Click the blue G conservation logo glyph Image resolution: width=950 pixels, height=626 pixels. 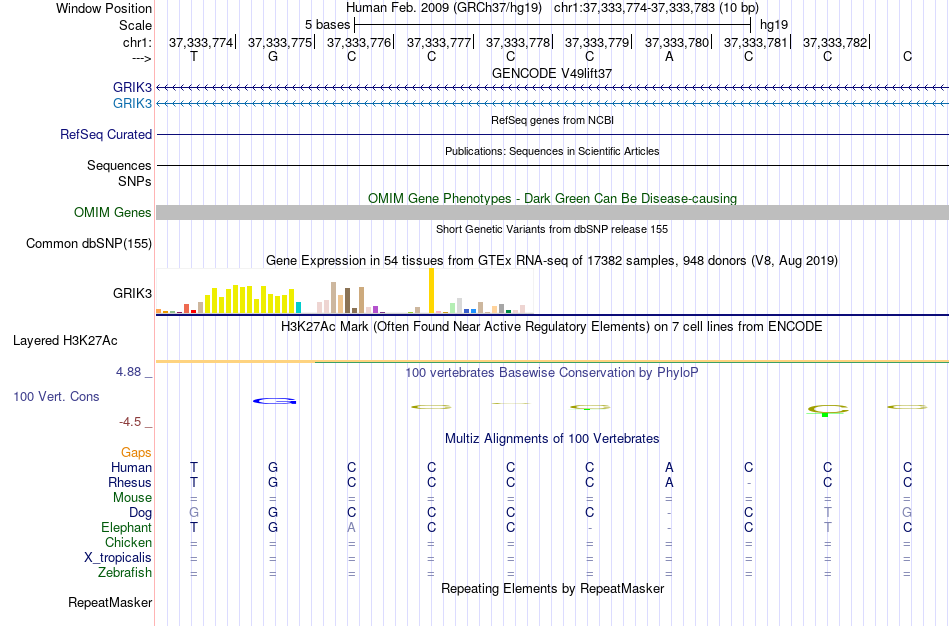pyautogui.click(x=274, y=401)
